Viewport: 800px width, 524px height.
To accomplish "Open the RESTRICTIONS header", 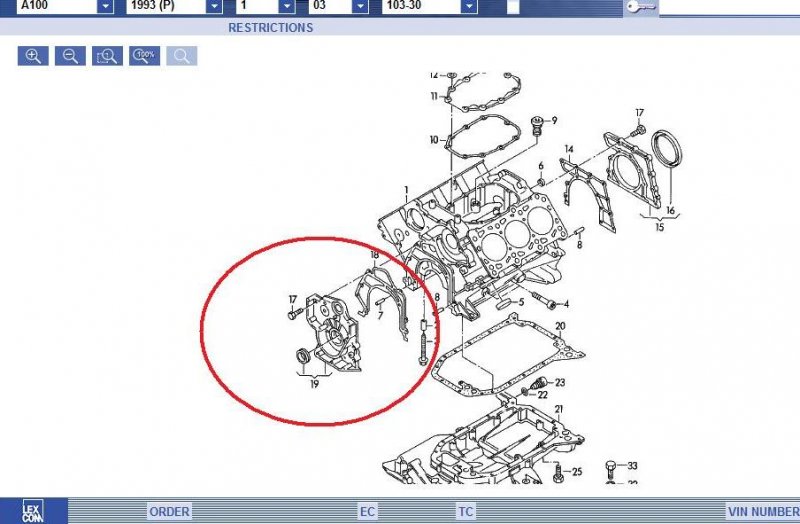I will click(270, 28).
